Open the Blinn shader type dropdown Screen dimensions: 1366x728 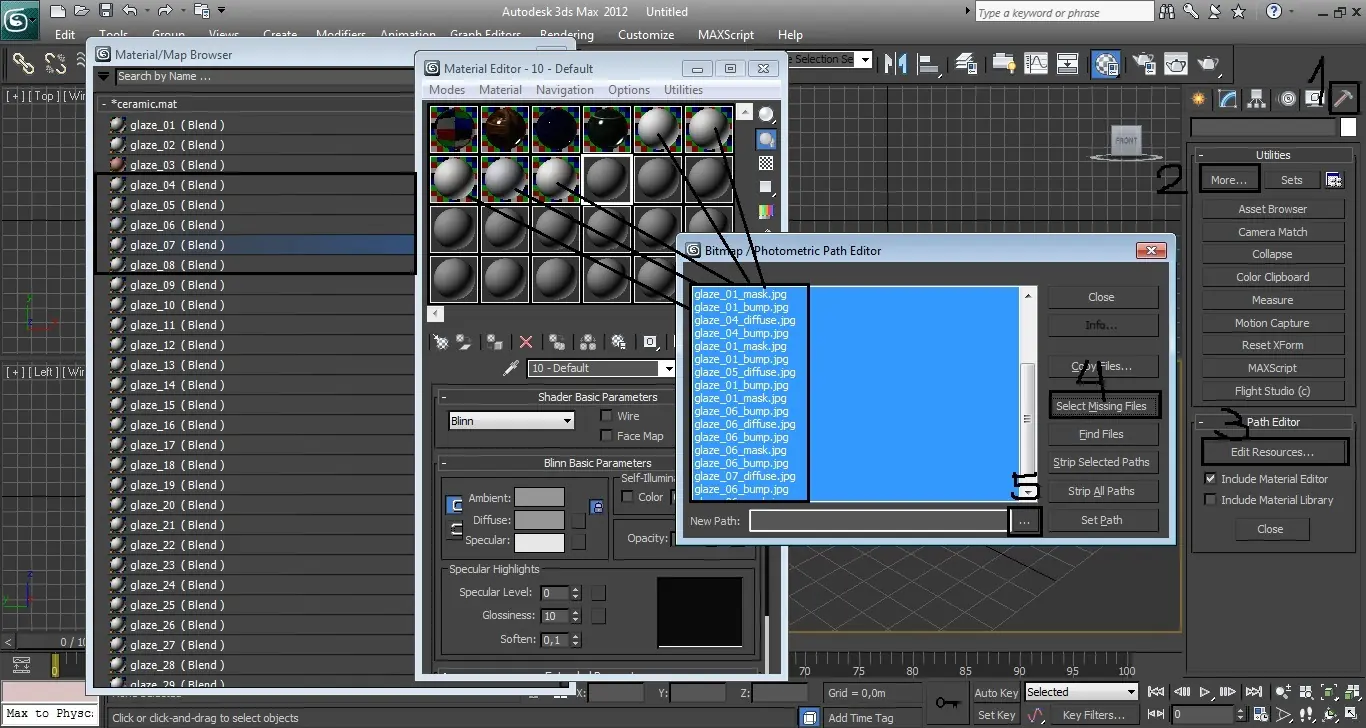point(511,421)
